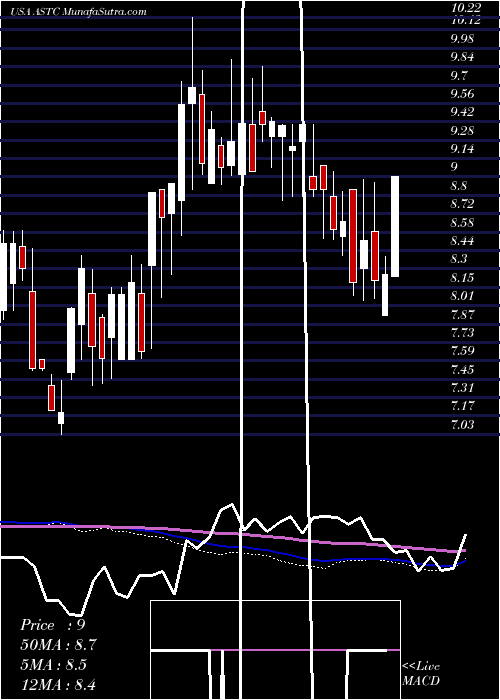Click the 9.98 price axis label

[x=462, y=39]
